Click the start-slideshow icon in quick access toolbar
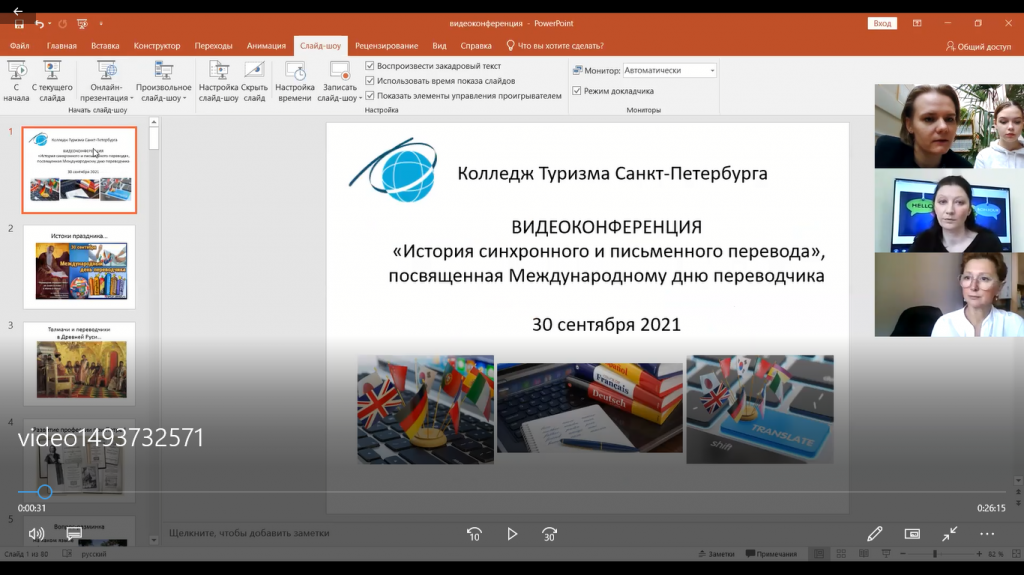Image resolution: width=1024 pixels, height=575 pixels. [x=82, y=24]
